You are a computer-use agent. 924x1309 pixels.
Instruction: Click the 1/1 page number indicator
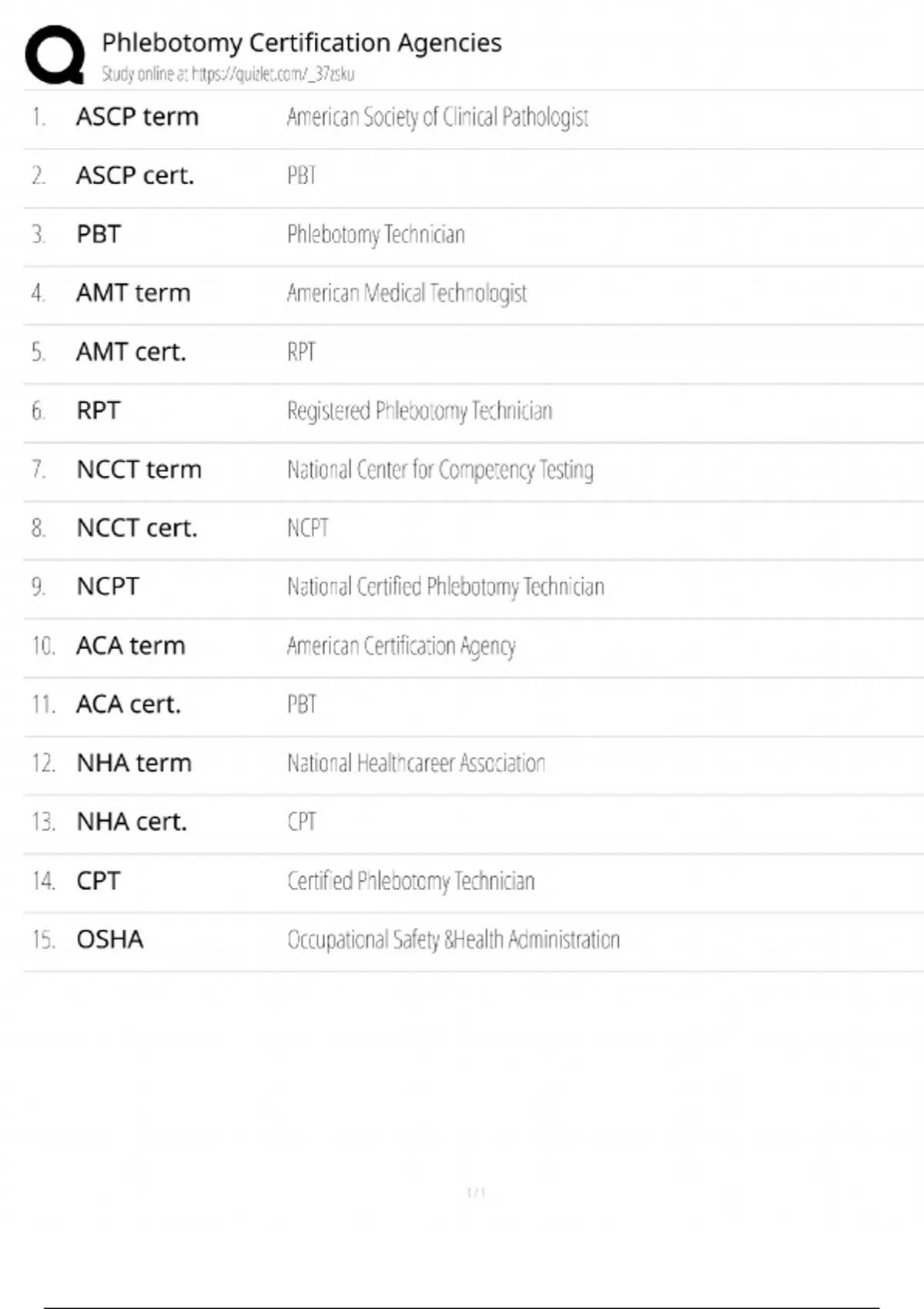(x=476, y=1193)
